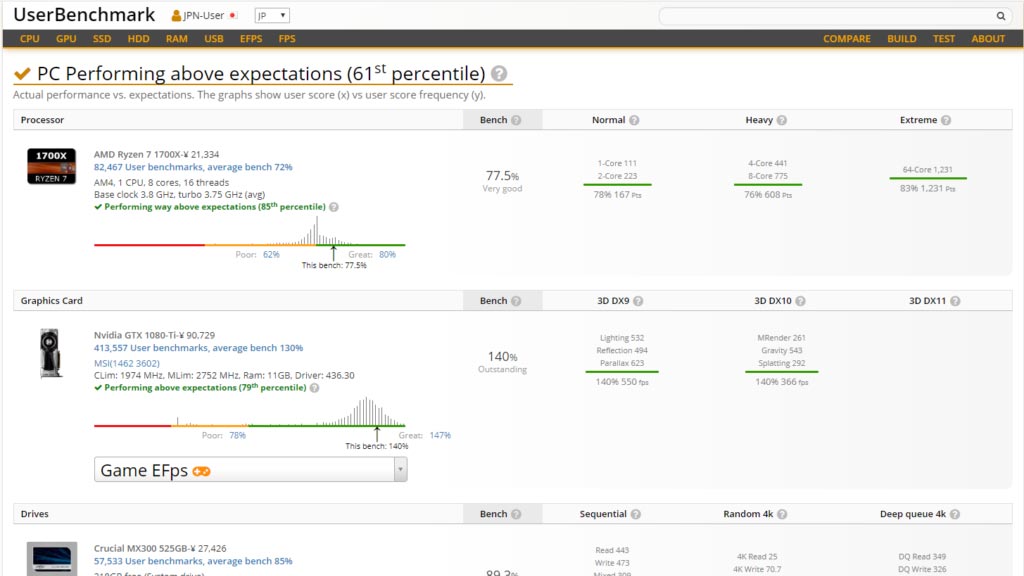Click the JPN-User account link

203,16
